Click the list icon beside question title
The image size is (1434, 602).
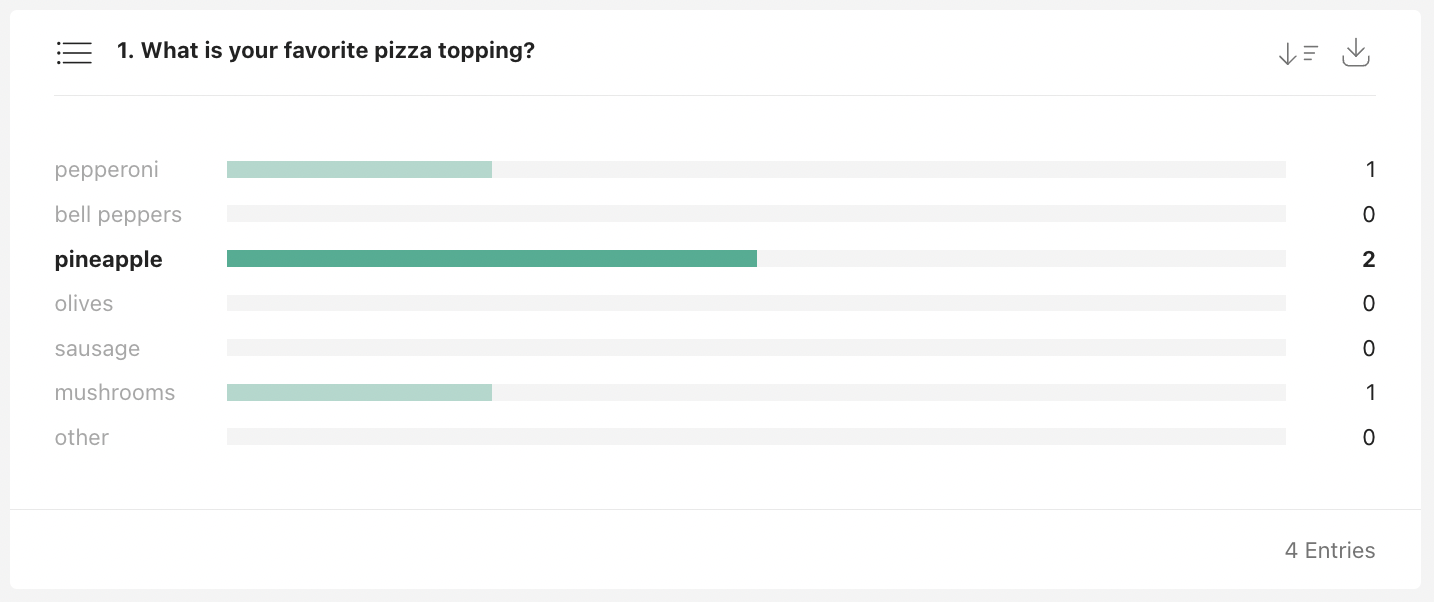point(74,53)
